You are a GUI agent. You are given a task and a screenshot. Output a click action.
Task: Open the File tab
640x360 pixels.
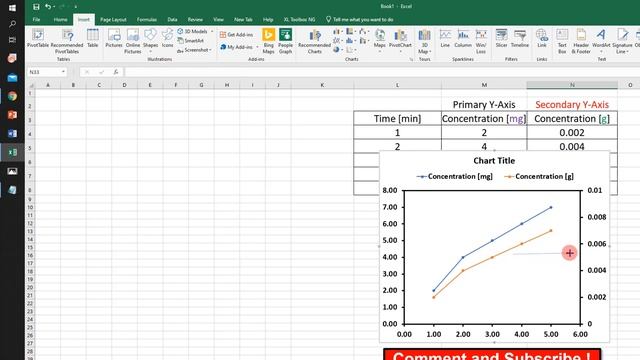tap(36, 20)
